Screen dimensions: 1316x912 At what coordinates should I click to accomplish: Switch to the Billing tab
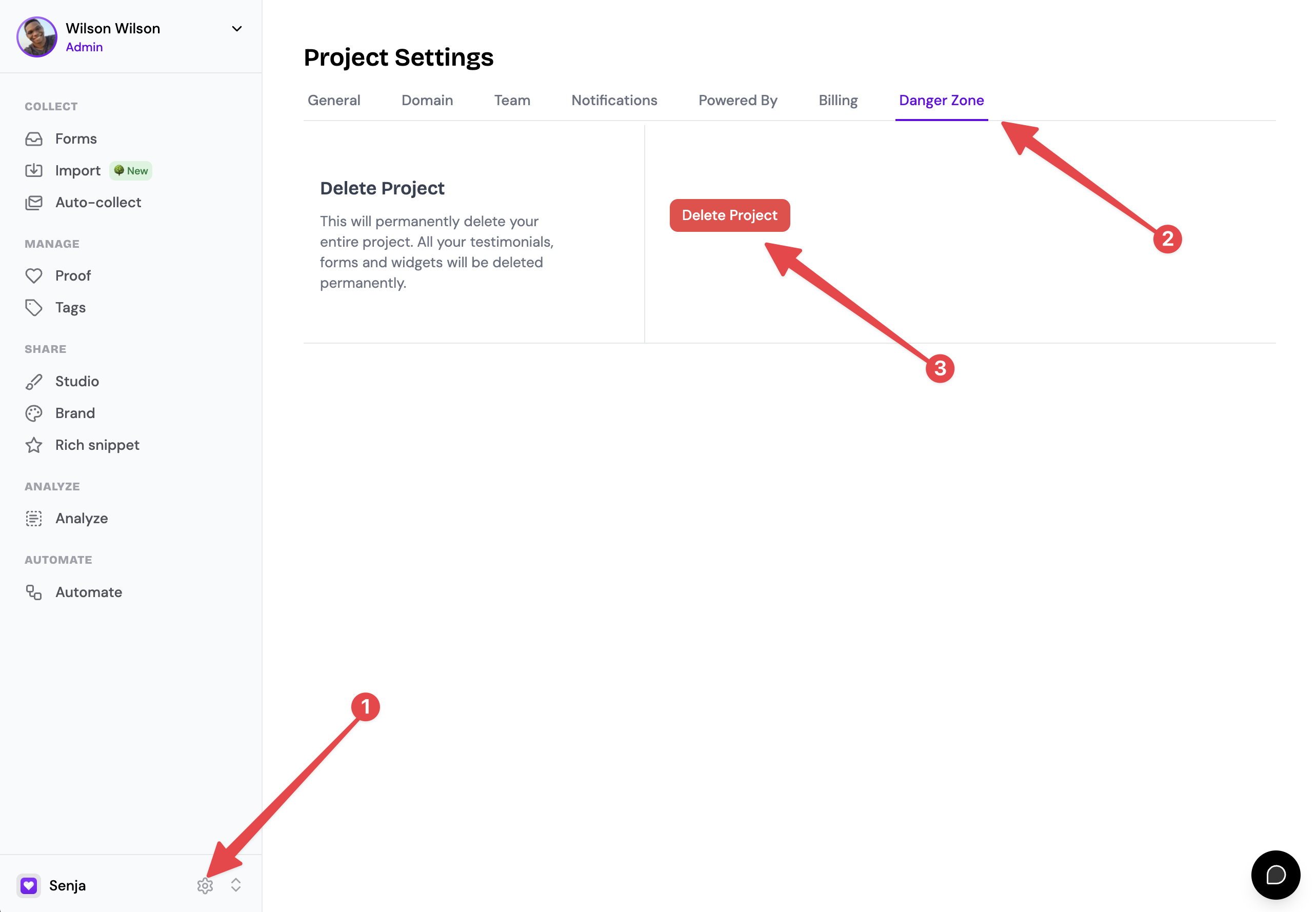[x=838, y=101]
